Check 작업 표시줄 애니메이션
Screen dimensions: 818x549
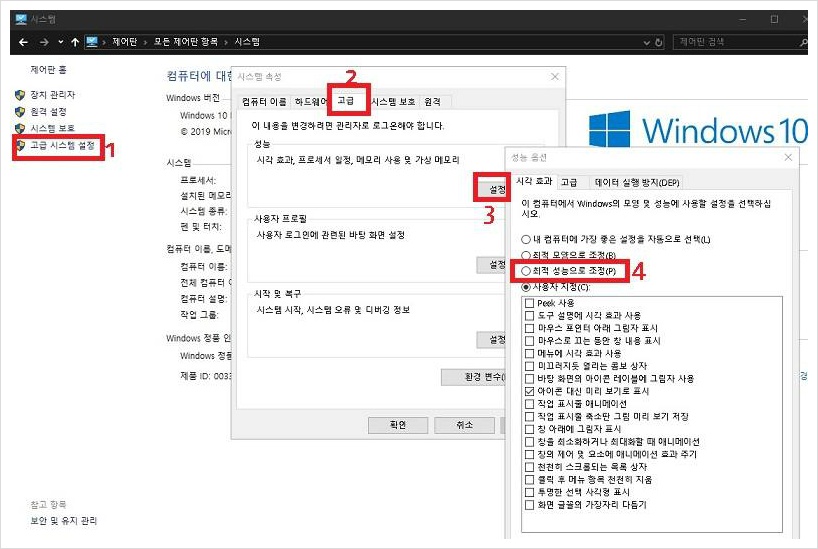click(529, 404)
